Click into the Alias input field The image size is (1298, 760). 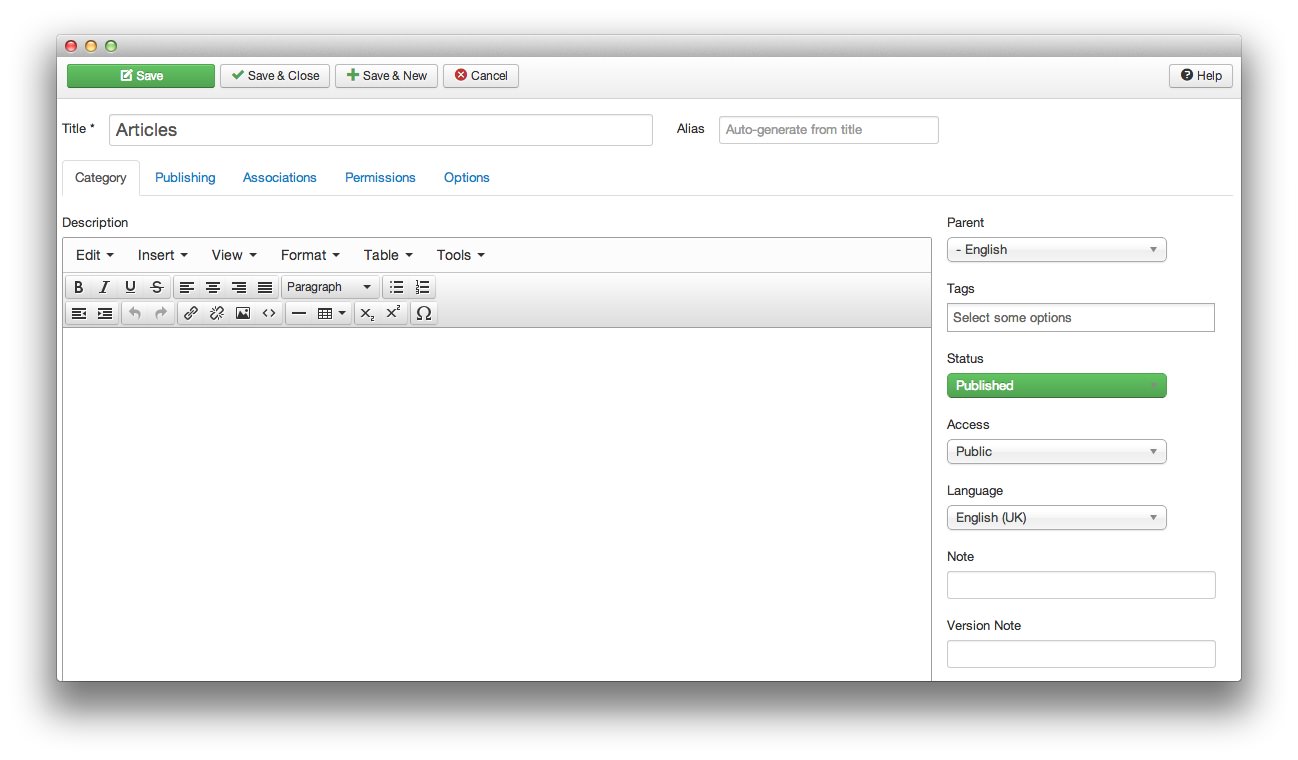pyautogui.click(x=828, y=130)
